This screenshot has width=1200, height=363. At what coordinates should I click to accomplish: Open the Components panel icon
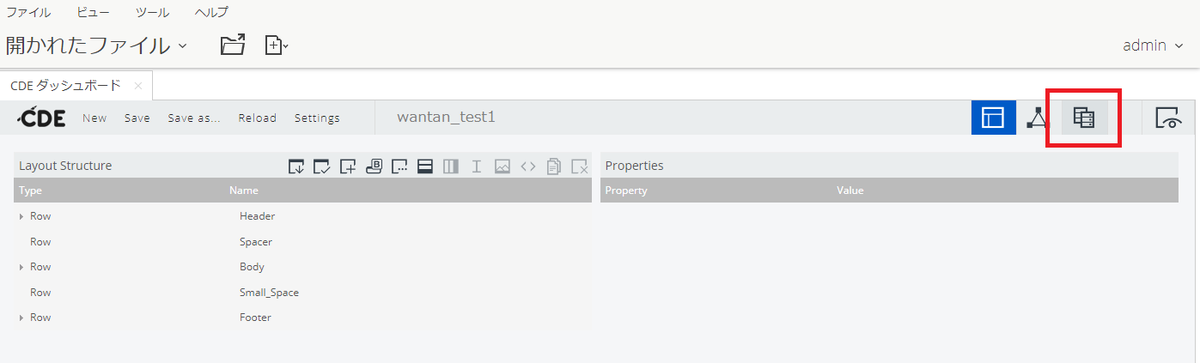[x=1038, y=118]
